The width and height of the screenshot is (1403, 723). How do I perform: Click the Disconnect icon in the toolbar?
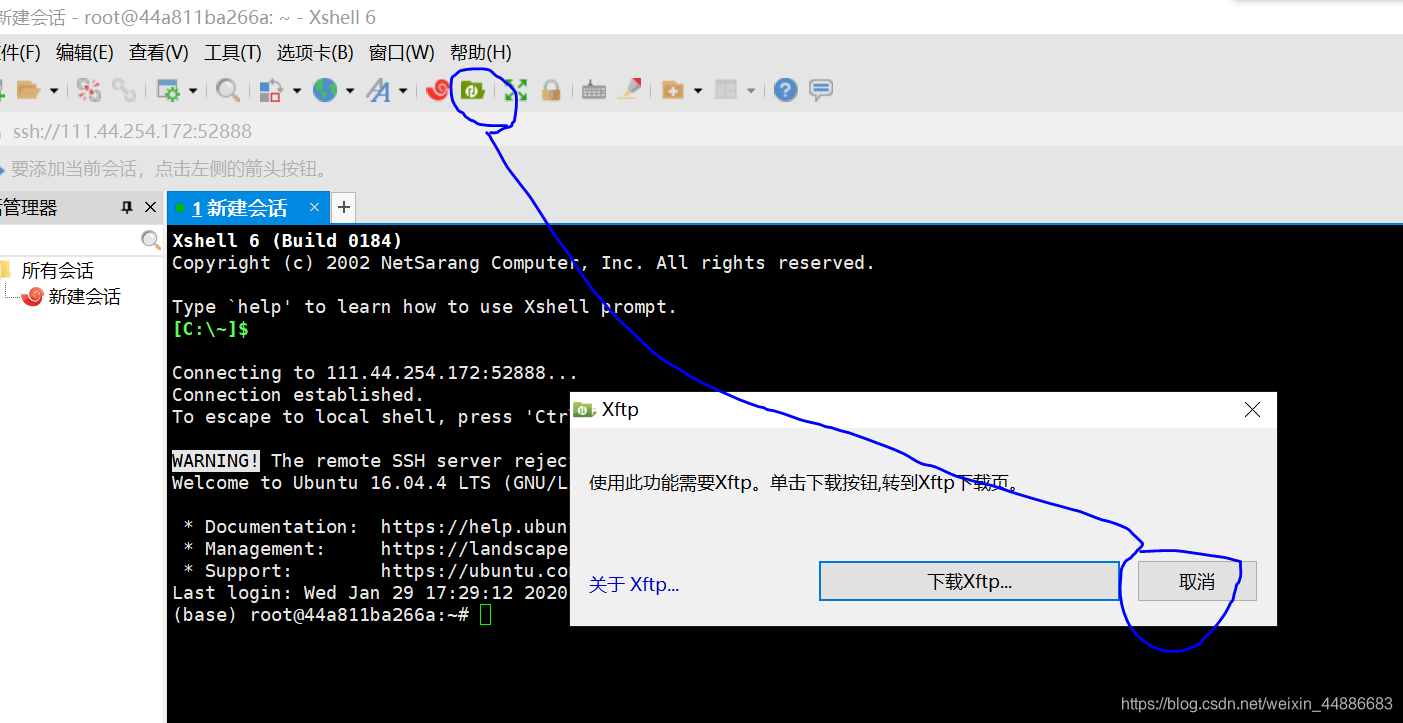point(89,91)
